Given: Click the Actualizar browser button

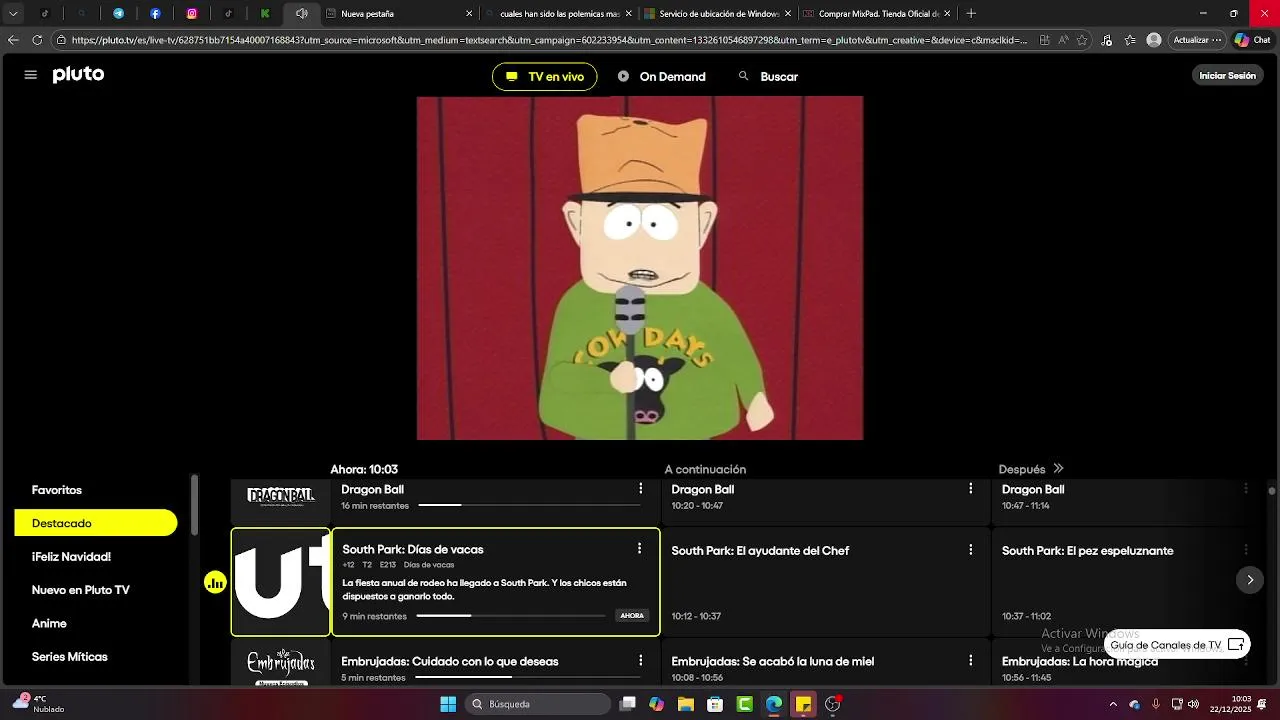Looking at the screenshot, I should tap(1197, 40).
